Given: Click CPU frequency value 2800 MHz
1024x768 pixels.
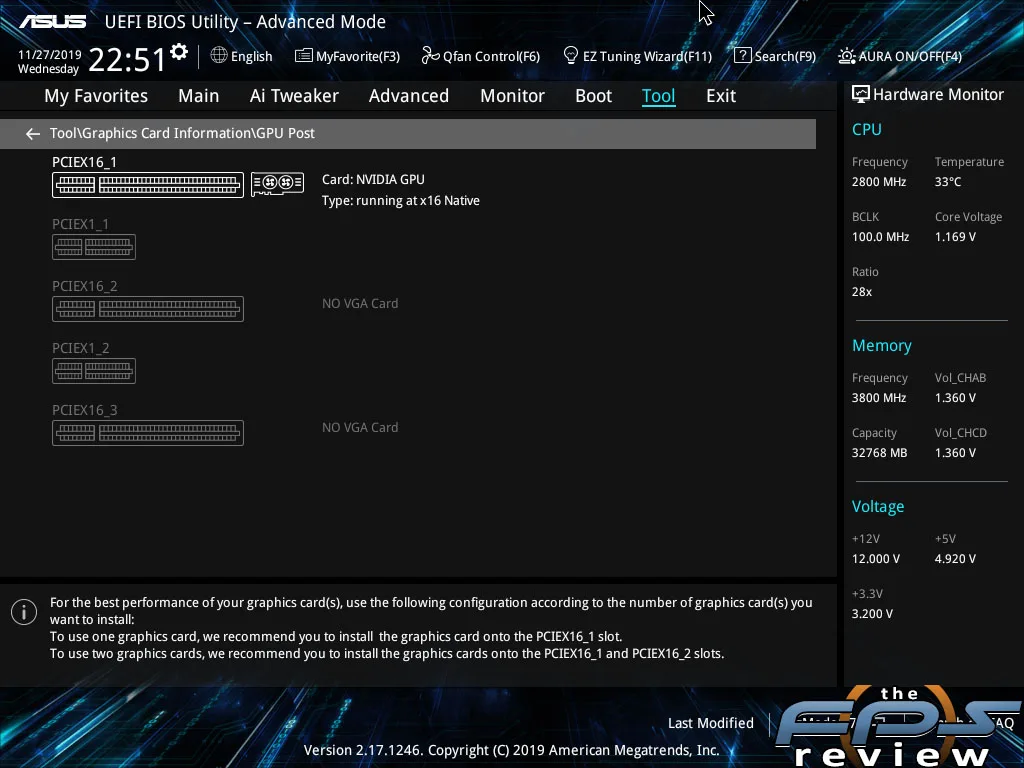Looking at the screenshot, I should [879, 182].
